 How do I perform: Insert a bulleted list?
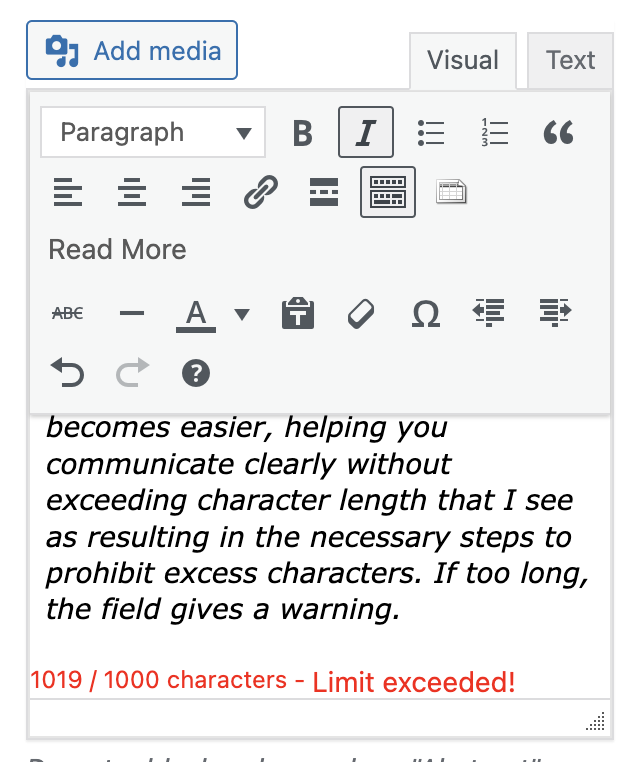(x=431, y=133)
